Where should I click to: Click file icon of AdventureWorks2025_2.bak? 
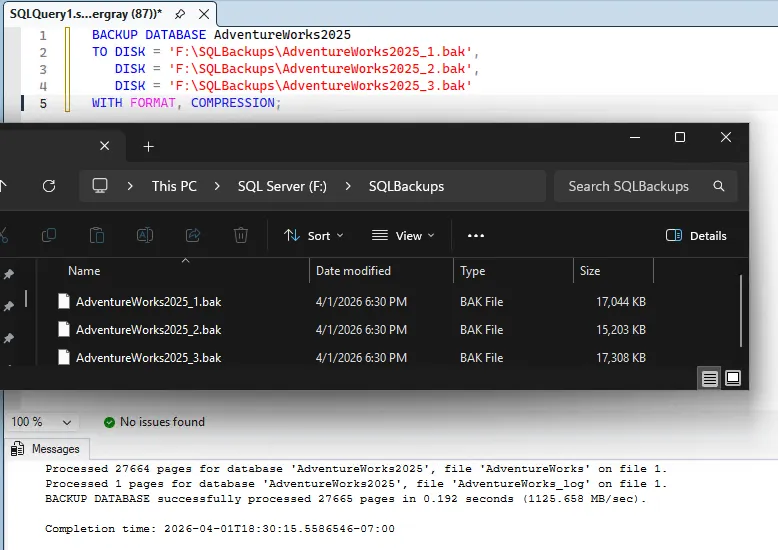click(64, 329)
